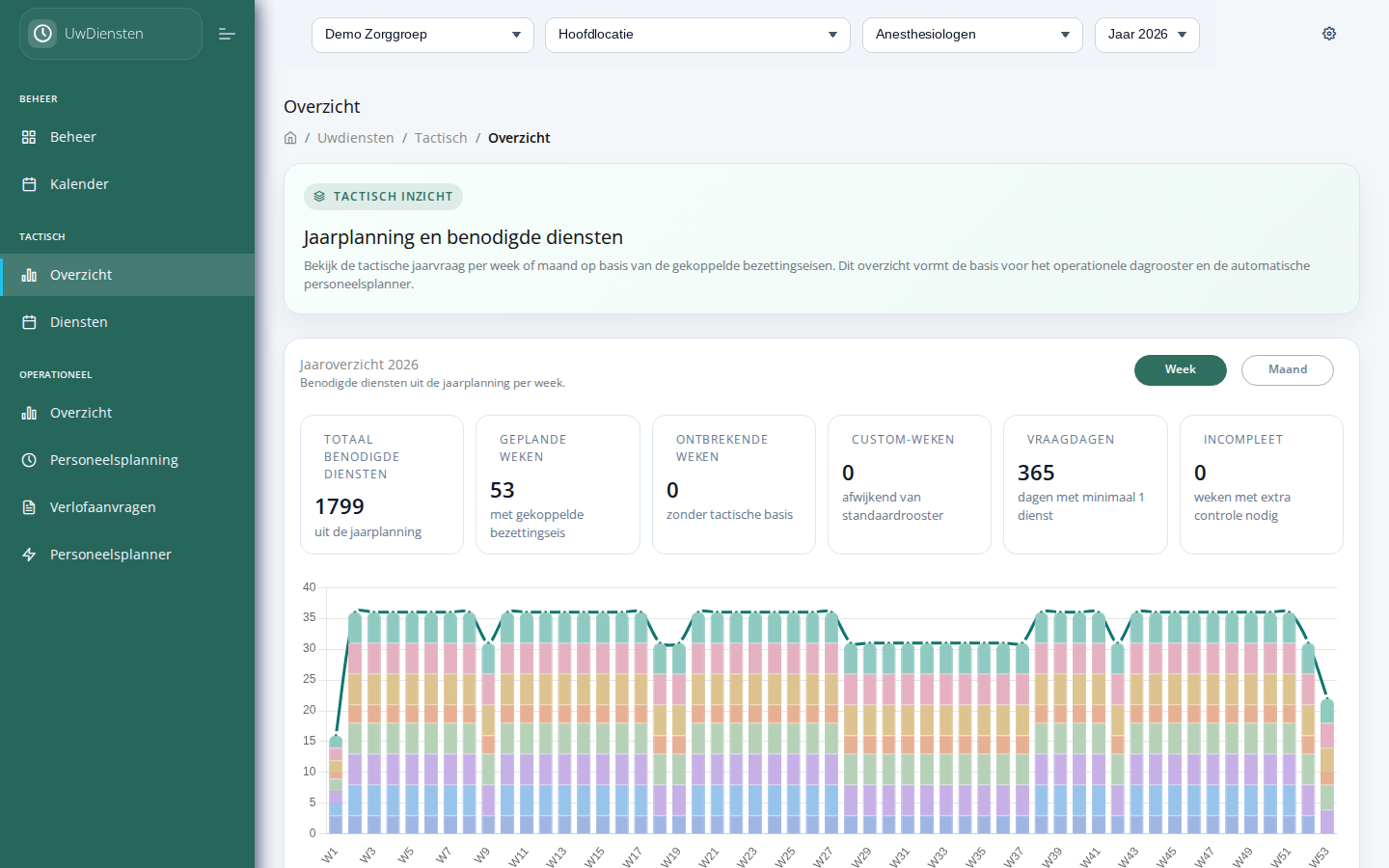
Task: Click the Kalender calendar icon in the sidebar
Action: [x=29, y=184]
